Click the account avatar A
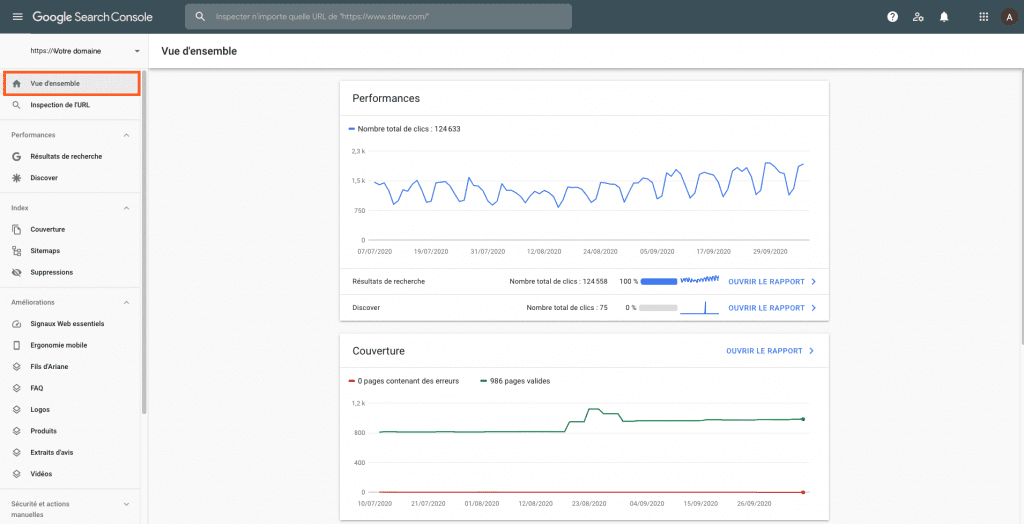1024x524 pixels. 1009,17
